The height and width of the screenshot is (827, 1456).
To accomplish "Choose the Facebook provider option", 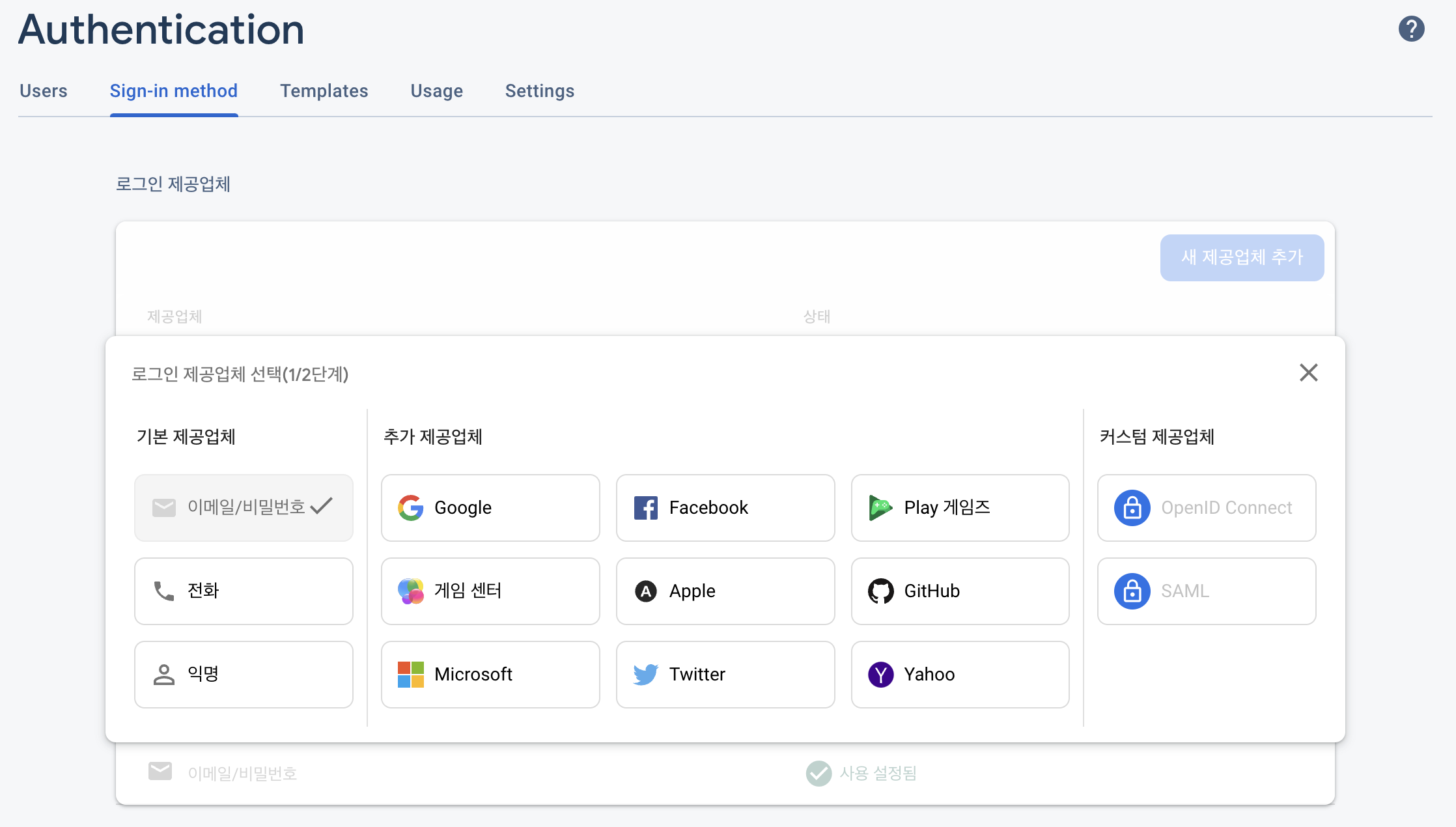I will tap(725, 507).
